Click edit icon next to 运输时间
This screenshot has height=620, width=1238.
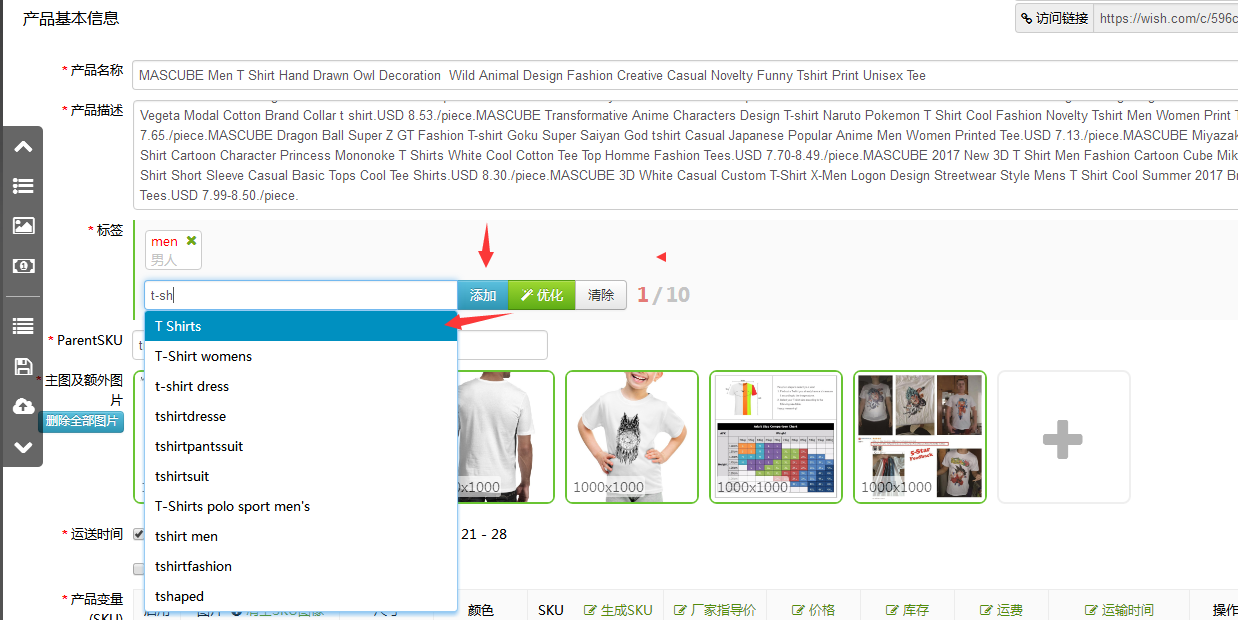pyautogui.click(x=1091, y=610)
